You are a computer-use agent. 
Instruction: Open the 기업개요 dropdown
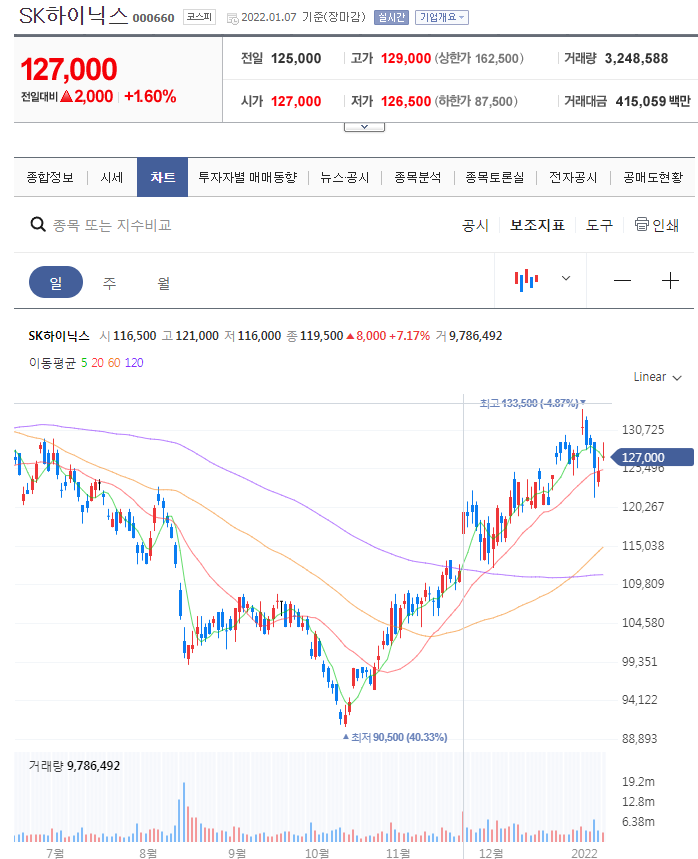click(442, 18)
